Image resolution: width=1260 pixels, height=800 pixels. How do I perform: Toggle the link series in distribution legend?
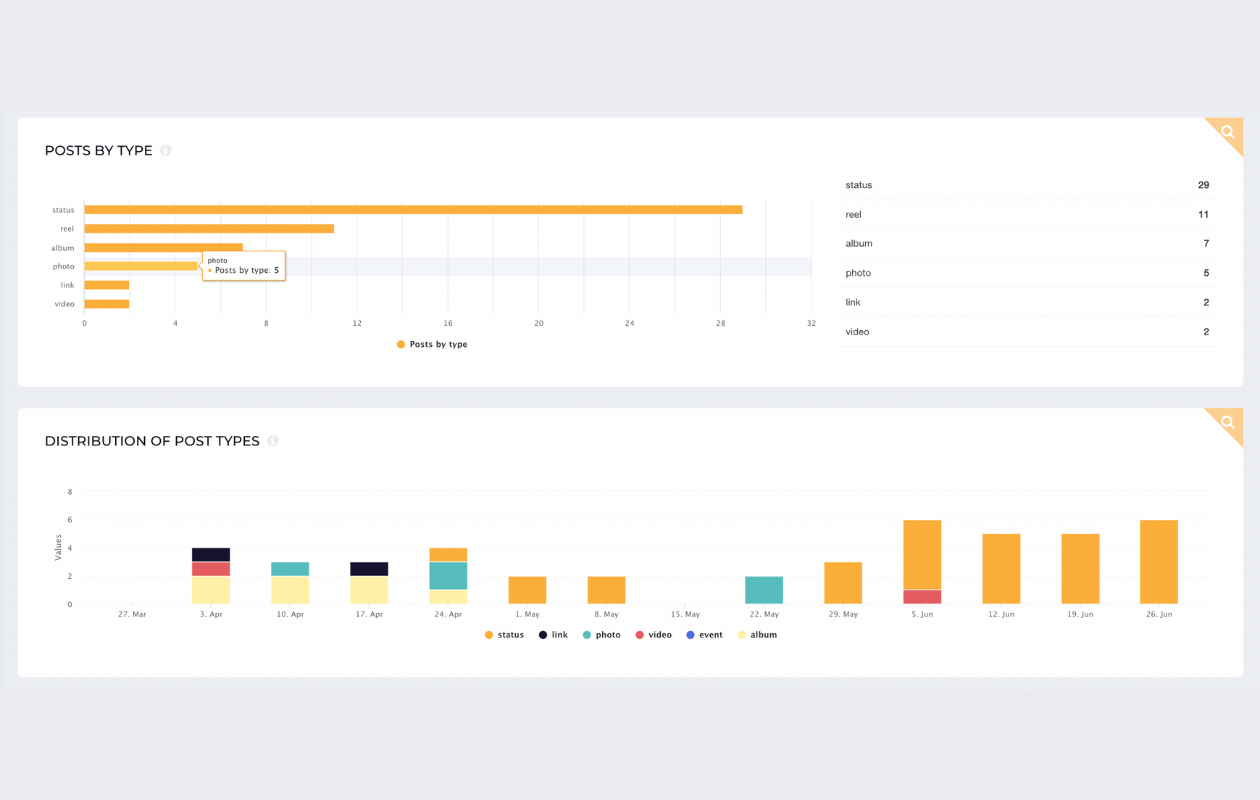(x=553, y=635)
